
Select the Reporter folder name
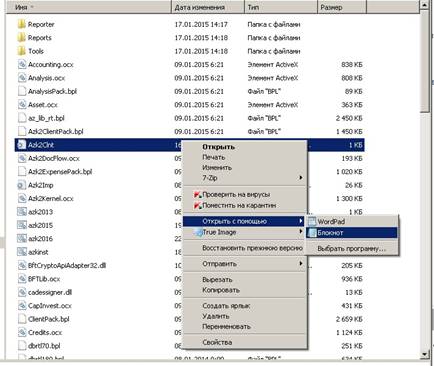(41, 24)
